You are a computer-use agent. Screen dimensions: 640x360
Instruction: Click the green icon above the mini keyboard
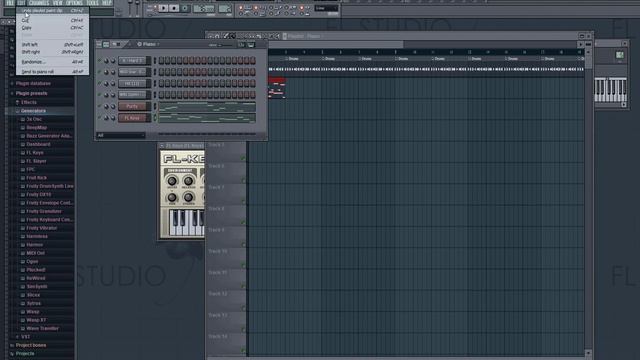click(620, 55)
